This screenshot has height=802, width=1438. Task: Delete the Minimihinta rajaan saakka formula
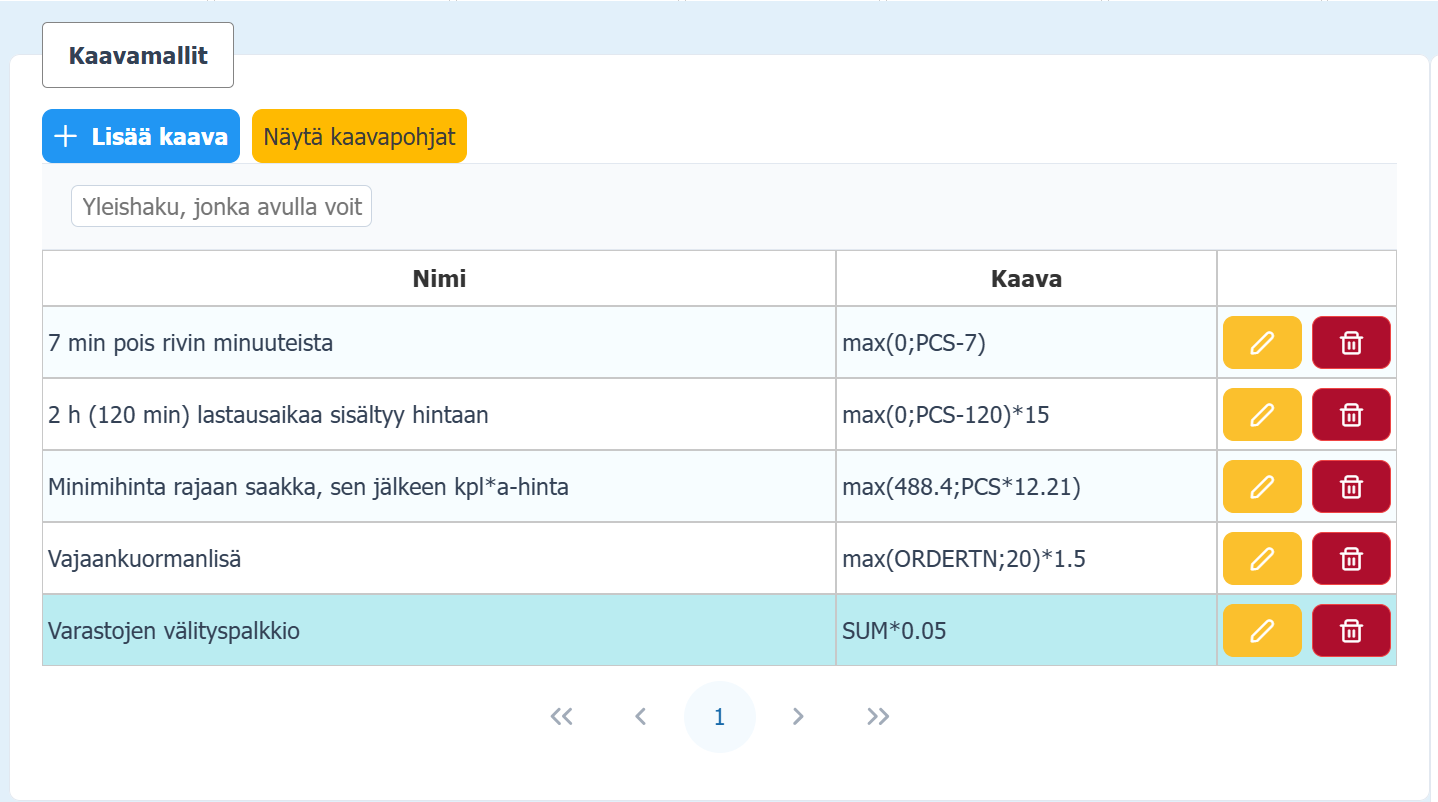pos(1351,487)
